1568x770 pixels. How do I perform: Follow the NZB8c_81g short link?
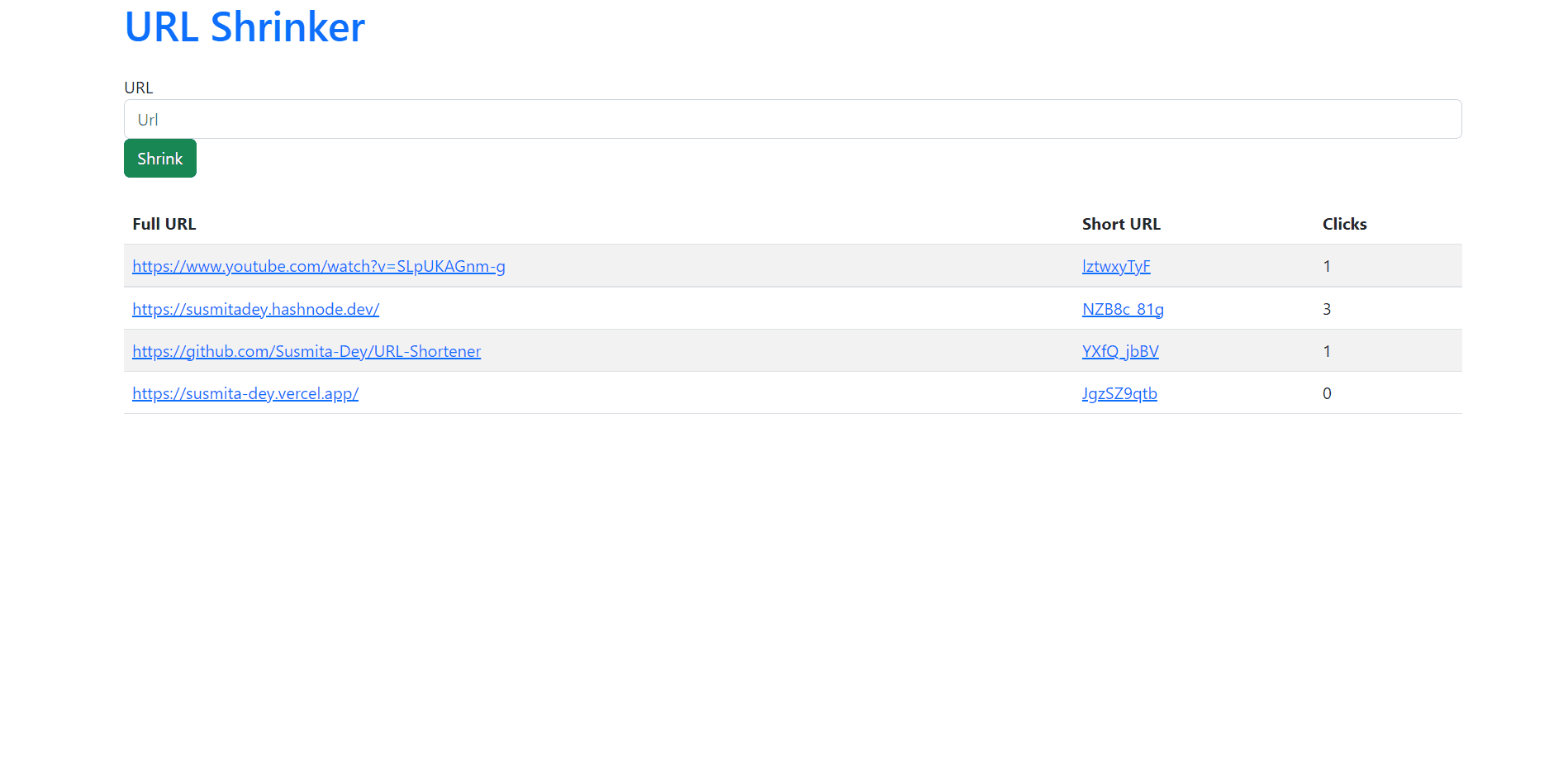click(x=1122, y=309)
